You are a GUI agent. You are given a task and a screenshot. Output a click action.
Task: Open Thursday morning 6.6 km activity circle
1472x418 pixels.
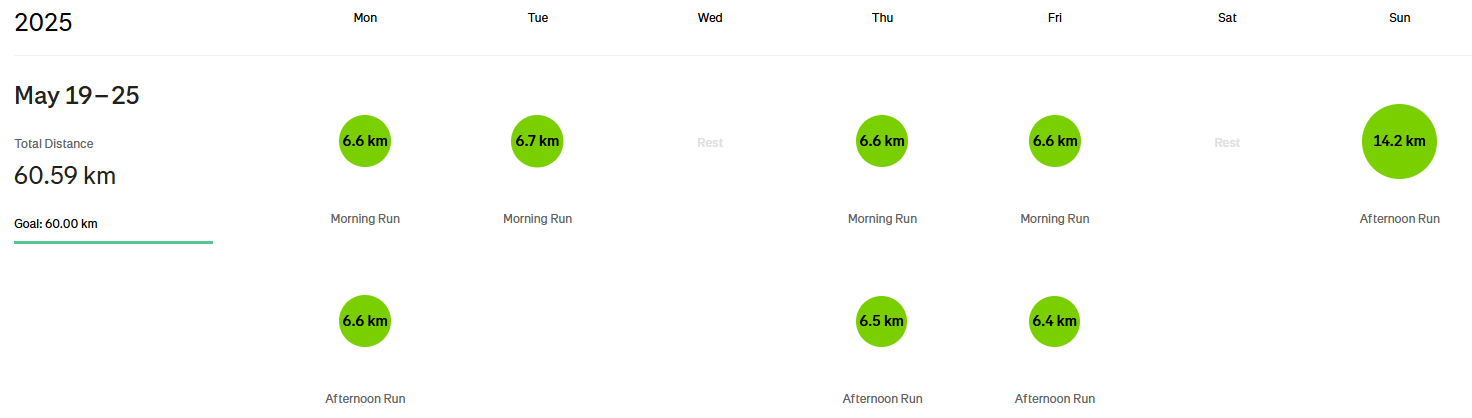click(x=882, y=141)
